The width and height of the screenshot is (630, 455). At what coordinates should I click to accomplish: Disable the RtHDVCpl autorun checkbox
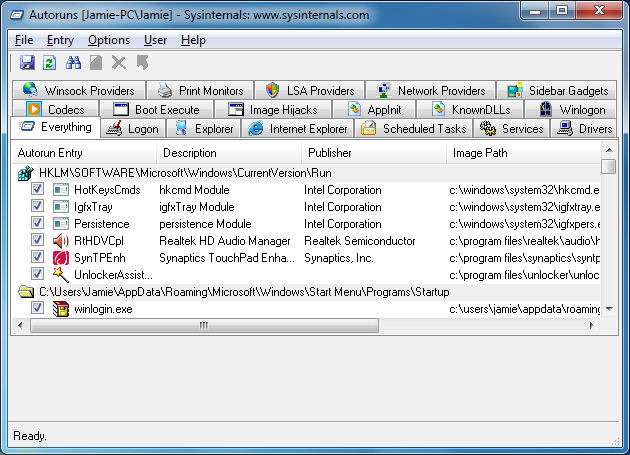click(x=37, y=240)
